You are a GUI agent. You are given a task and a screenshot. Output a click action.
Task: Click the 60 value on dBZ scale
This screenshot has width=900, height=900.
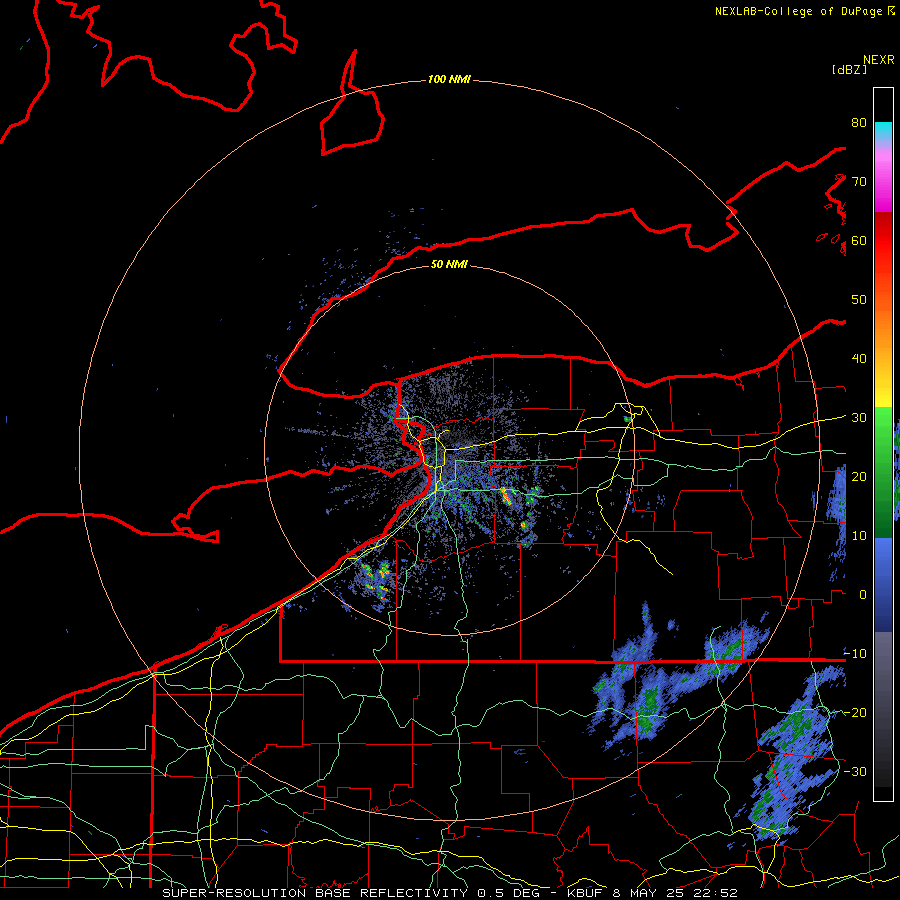(x=859, y=240)
